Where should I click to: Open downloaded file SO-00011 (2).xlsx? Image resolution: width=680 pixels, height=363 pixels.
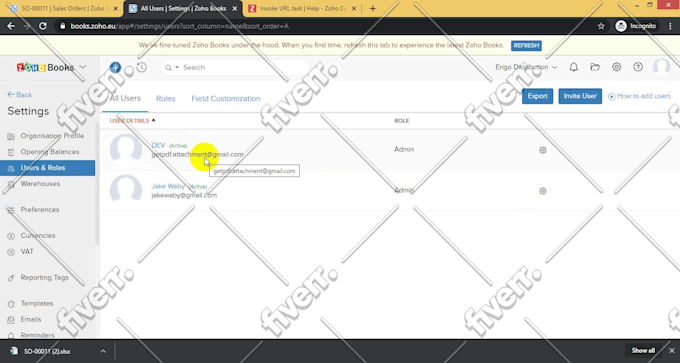coord(47,351)
